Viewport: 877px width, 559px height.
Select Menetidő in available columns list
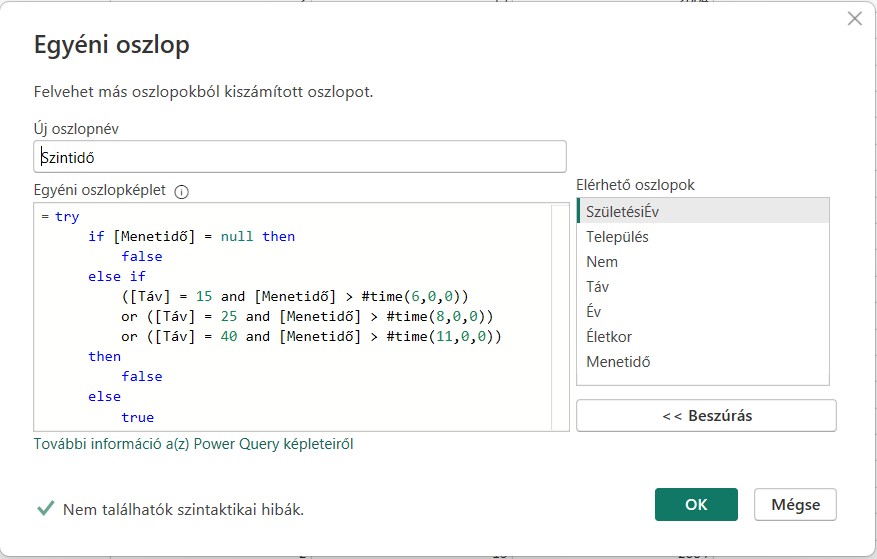pos(702,361)
